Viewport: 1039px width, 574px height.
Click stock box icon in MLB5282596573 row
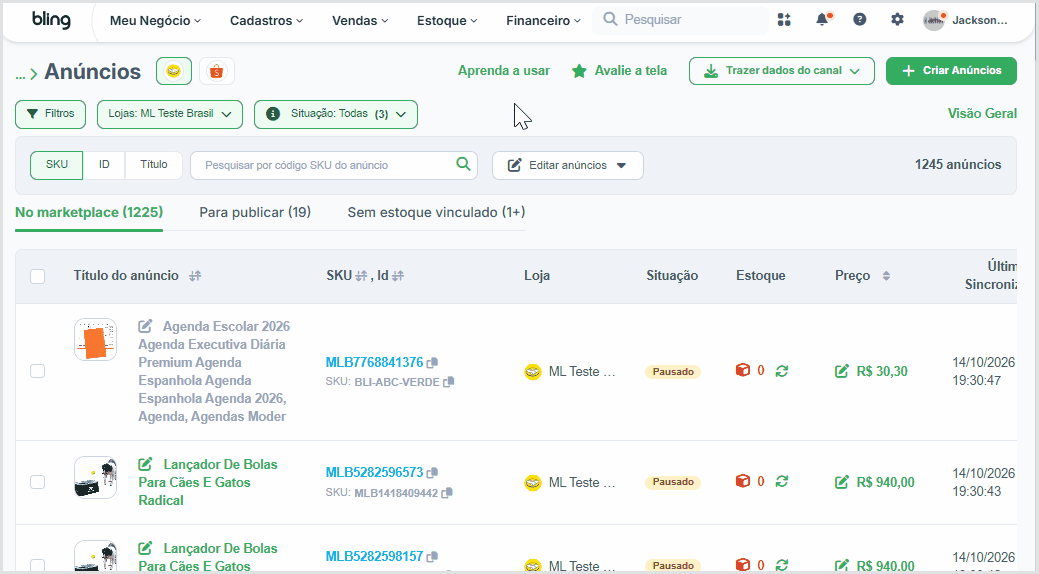pos(743,481)
